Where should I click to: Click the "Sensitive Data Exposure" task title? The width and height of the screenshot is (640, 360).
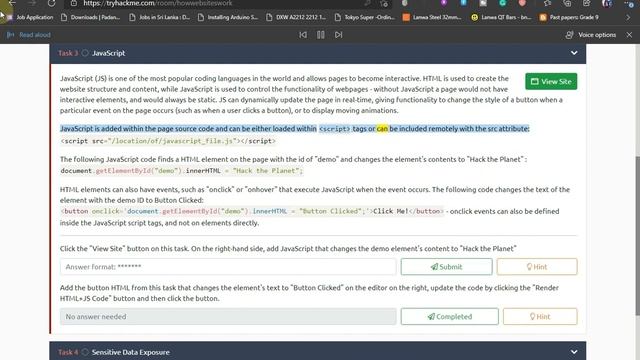tap(131, 352)
